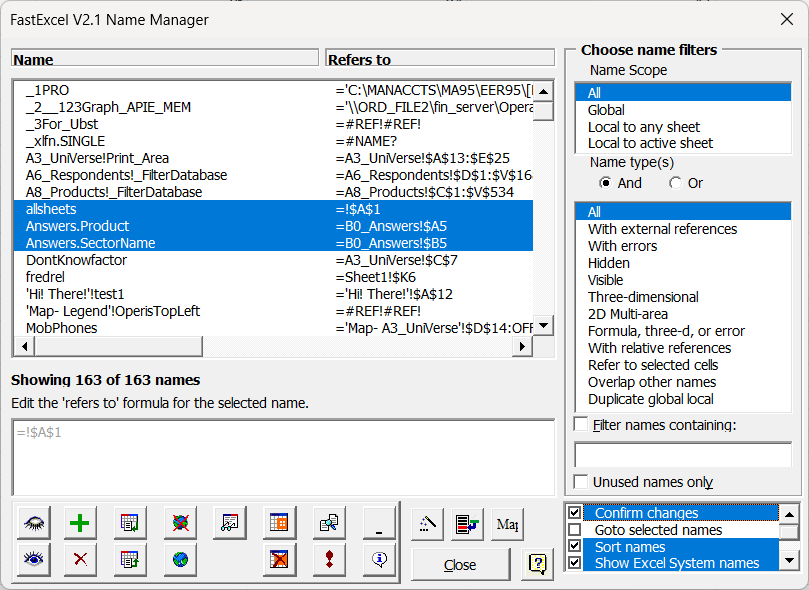Select Duplicate global local filter
This screenshot has height=590, width=809.
(x=683, y=399)
